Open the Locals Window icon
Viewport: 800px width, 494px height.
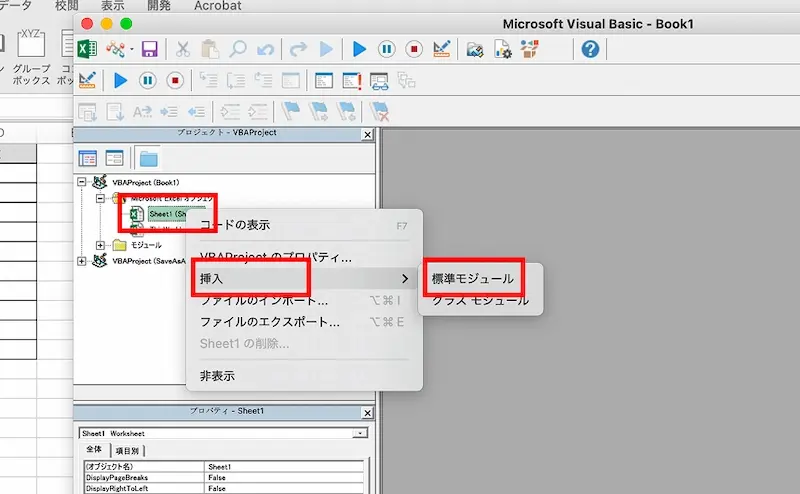click(x=324, y=81)
